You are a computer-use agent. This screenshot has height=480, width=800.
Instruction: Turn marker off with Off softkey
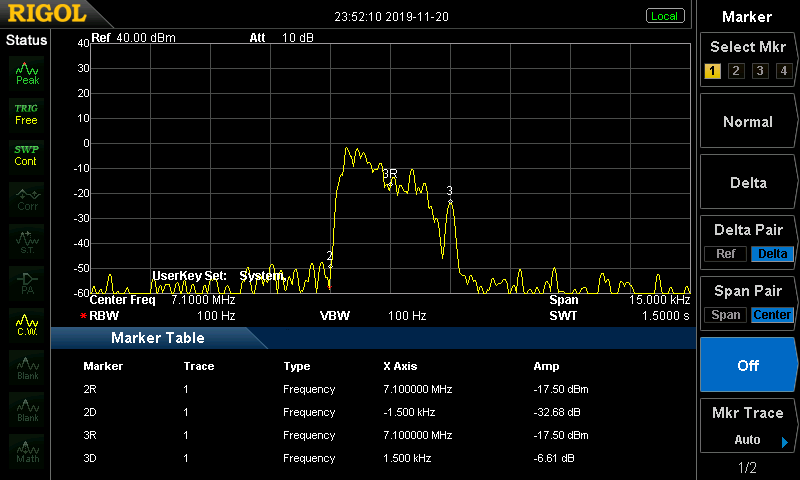tap(748, 365)
